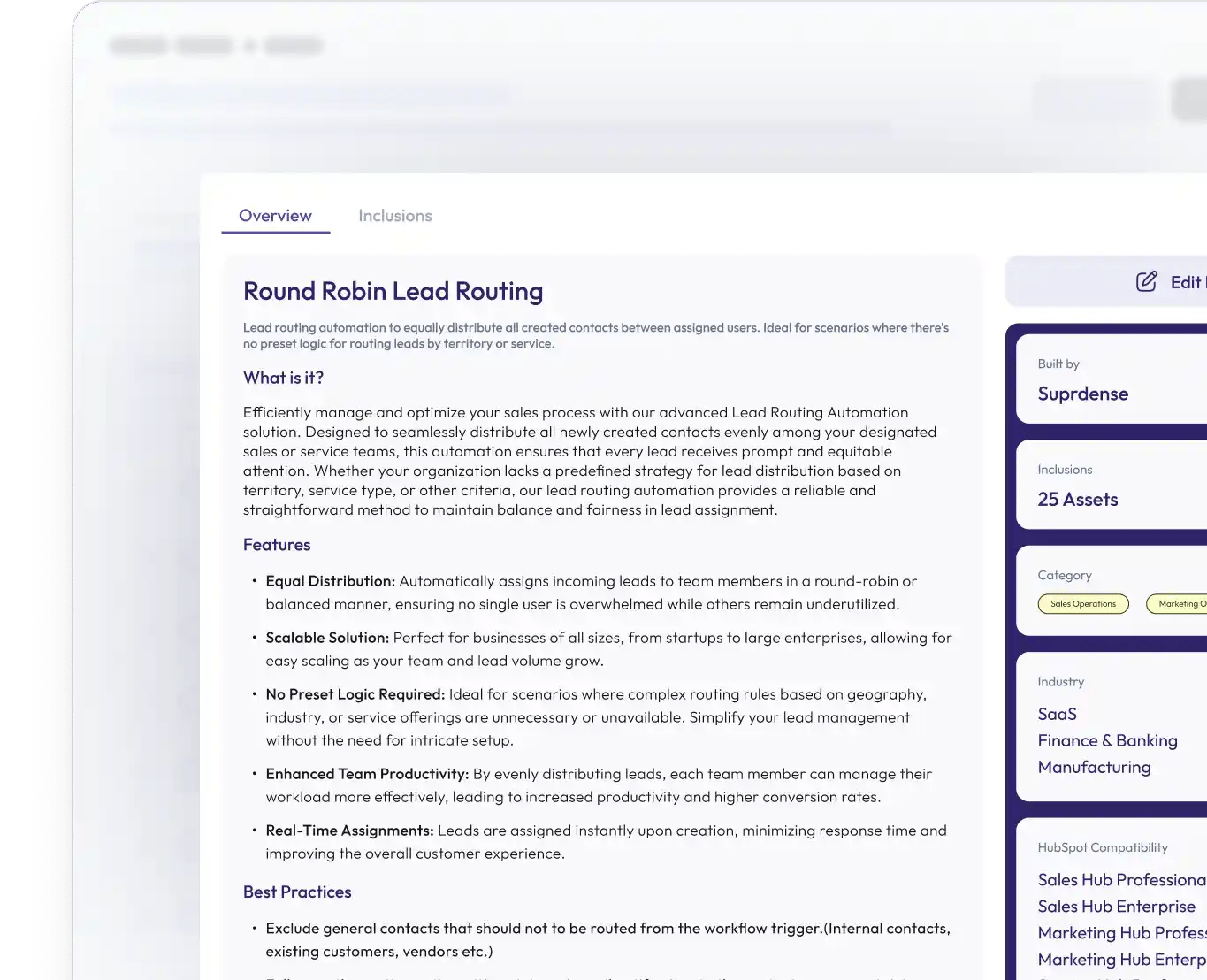The height and width of the screenshot is (980, 1207).
Task: Click the Round Robin Lead Routing title
Action: [393, 291]
